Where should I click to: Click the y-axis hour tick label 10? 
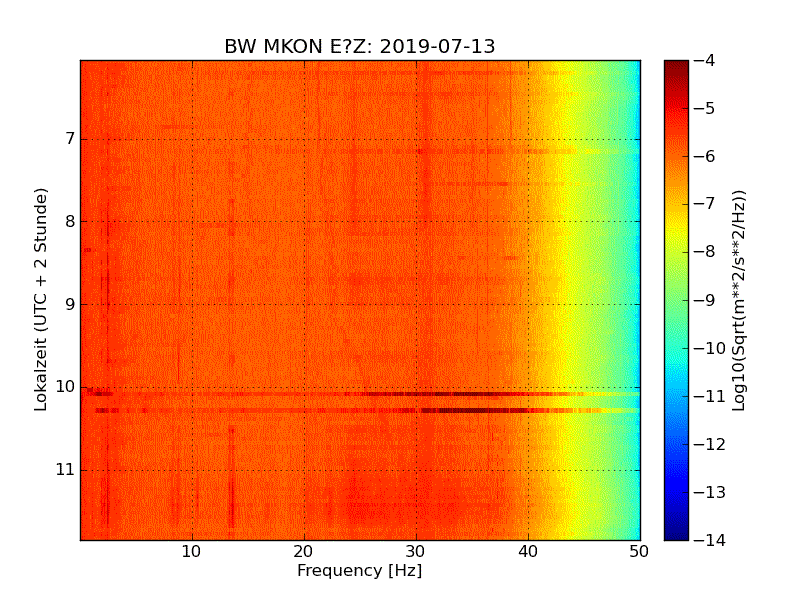65,387
